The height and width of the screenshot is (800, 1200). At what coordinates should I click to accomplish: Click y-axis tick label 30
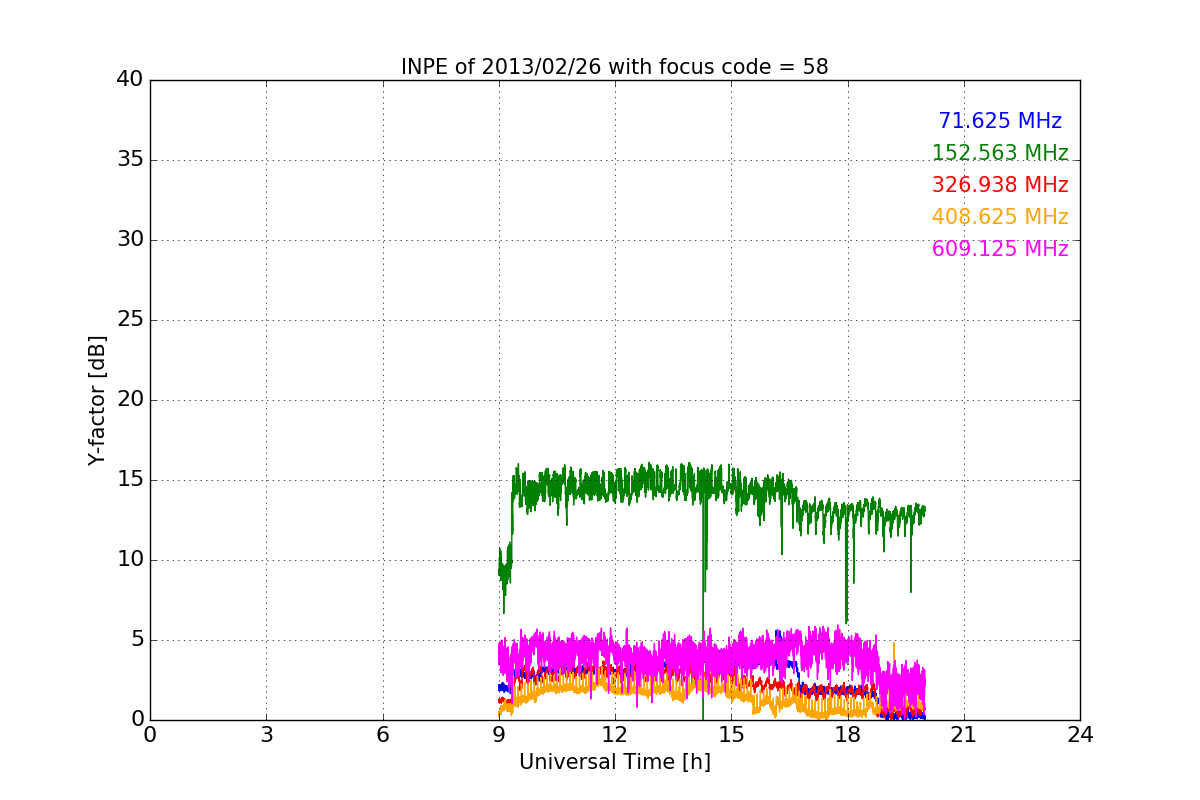(x=130, y=240)
